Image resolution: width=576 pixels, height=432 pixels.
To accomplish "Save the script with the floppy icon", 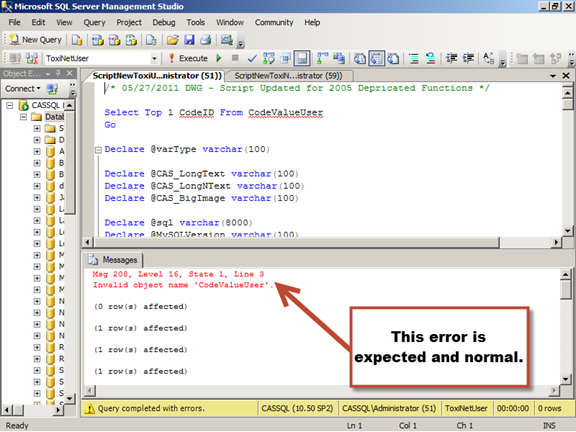I will 189,40.
